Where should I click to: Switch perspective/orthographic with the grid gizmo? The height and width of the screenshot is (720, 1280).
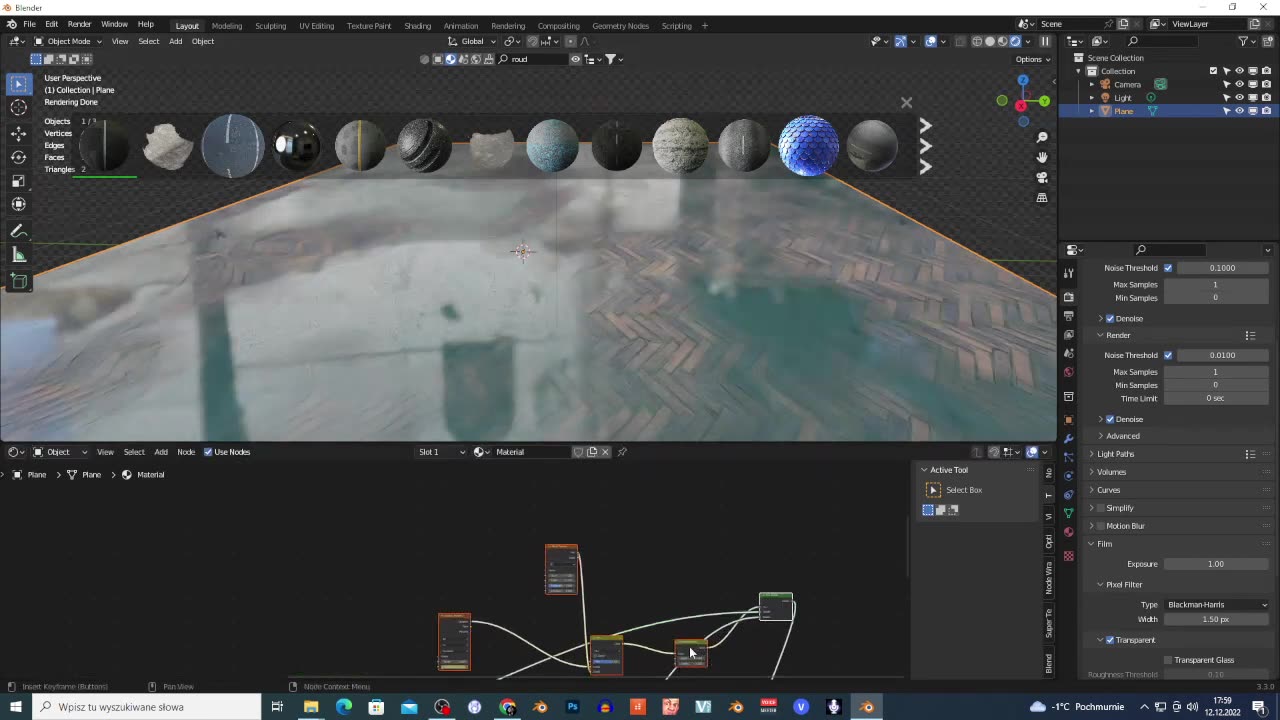tap(1042, 197)
